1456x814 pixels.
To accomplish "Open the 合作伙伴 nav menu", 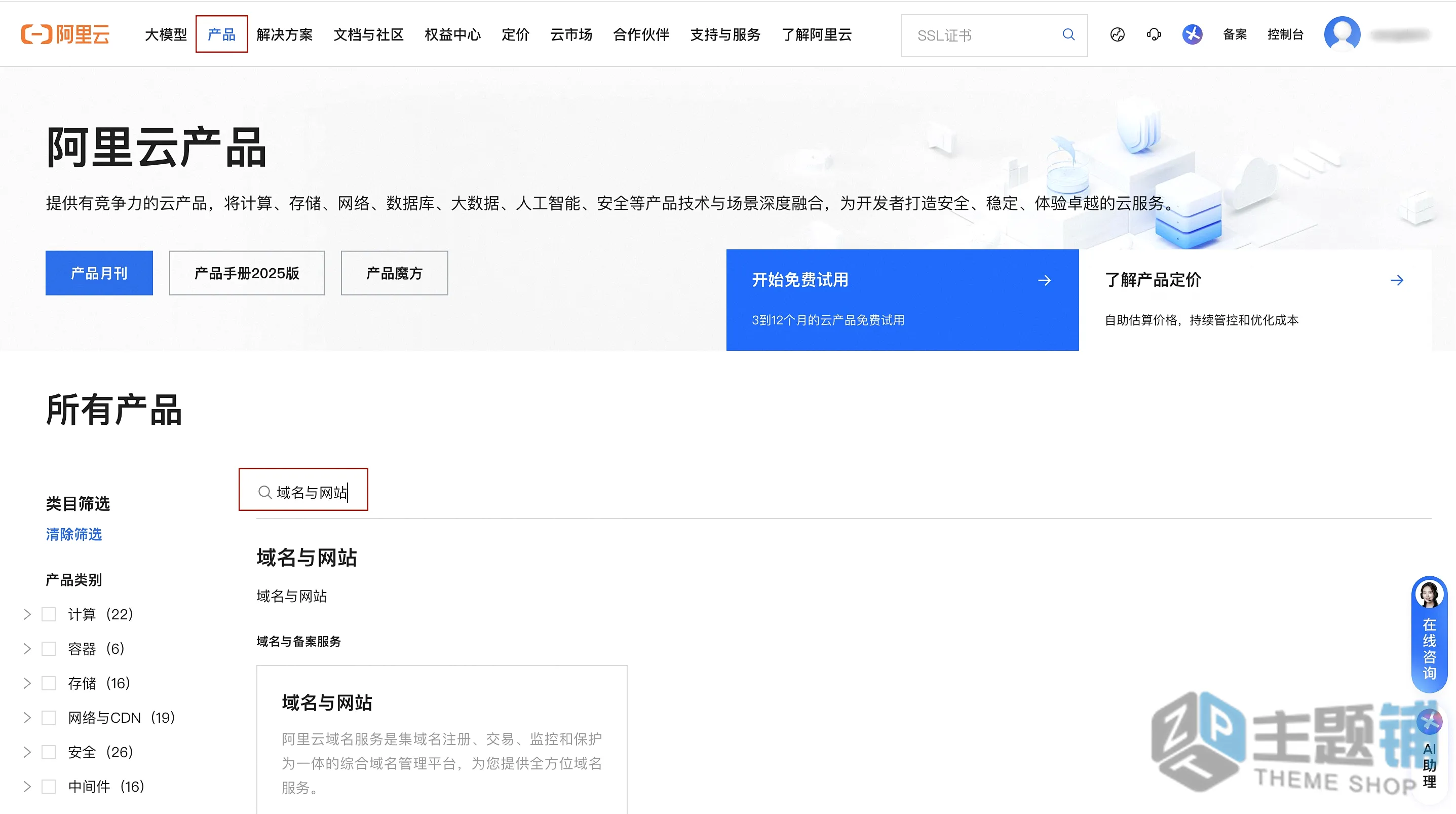I will [641, 34].
